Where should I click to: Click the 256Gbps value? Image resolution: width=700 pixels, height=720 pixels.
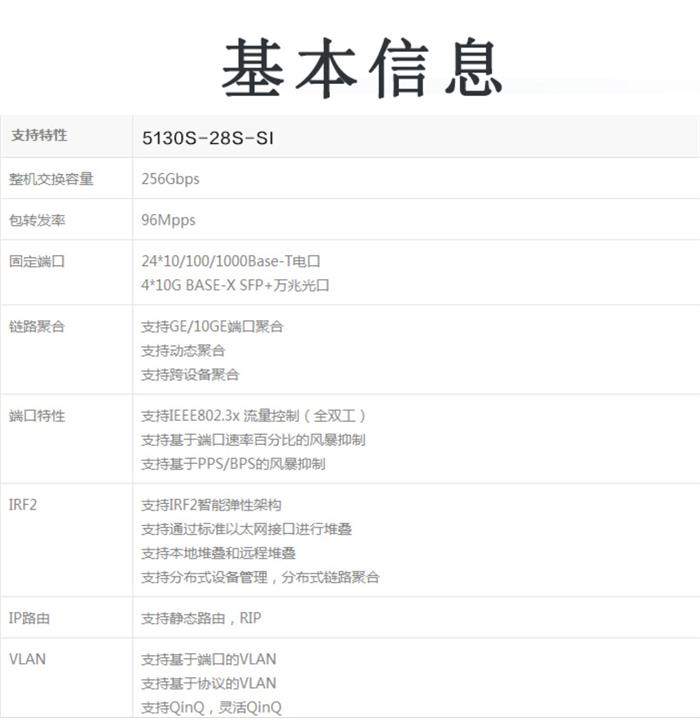coord(170,179)
